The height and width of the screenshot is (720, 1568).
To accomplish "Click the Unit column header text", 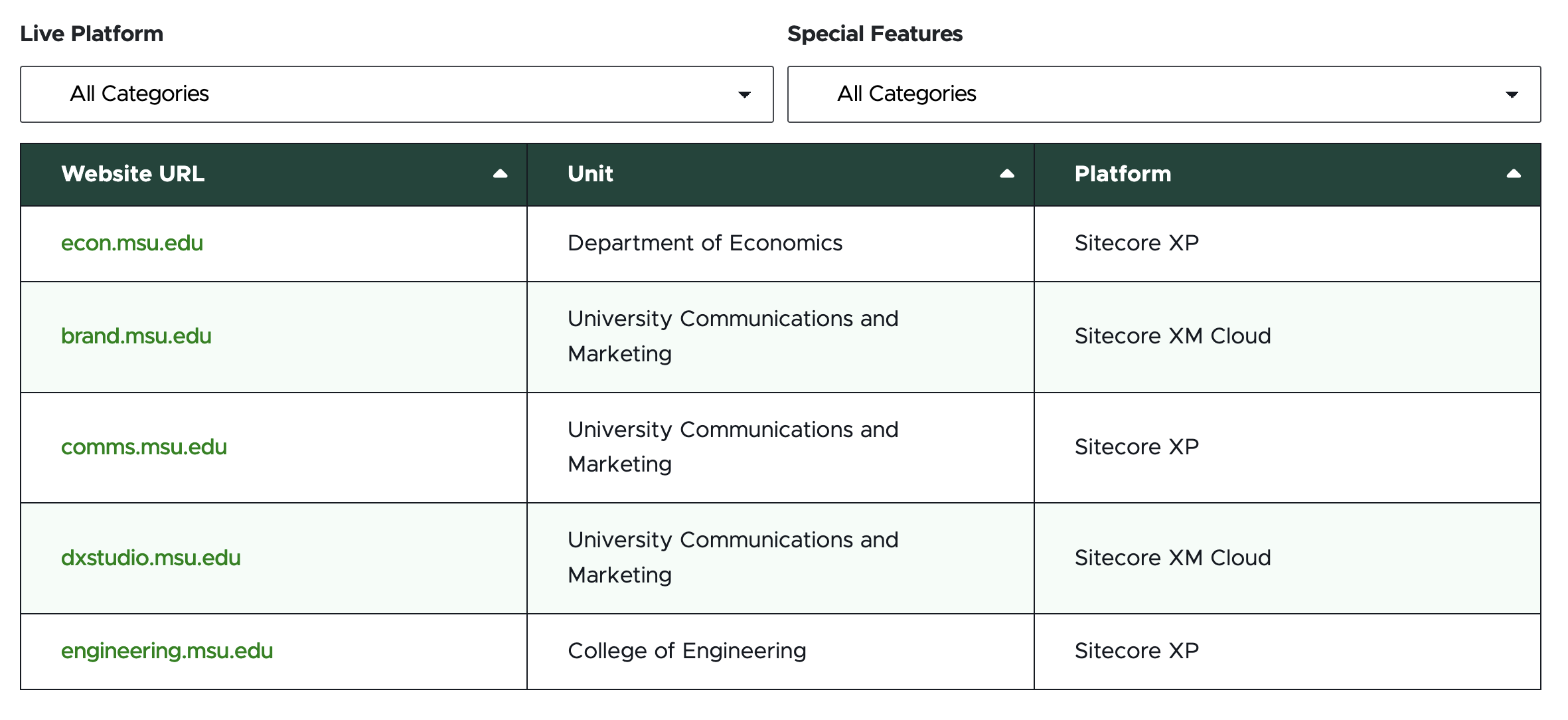I will point(590,174).
